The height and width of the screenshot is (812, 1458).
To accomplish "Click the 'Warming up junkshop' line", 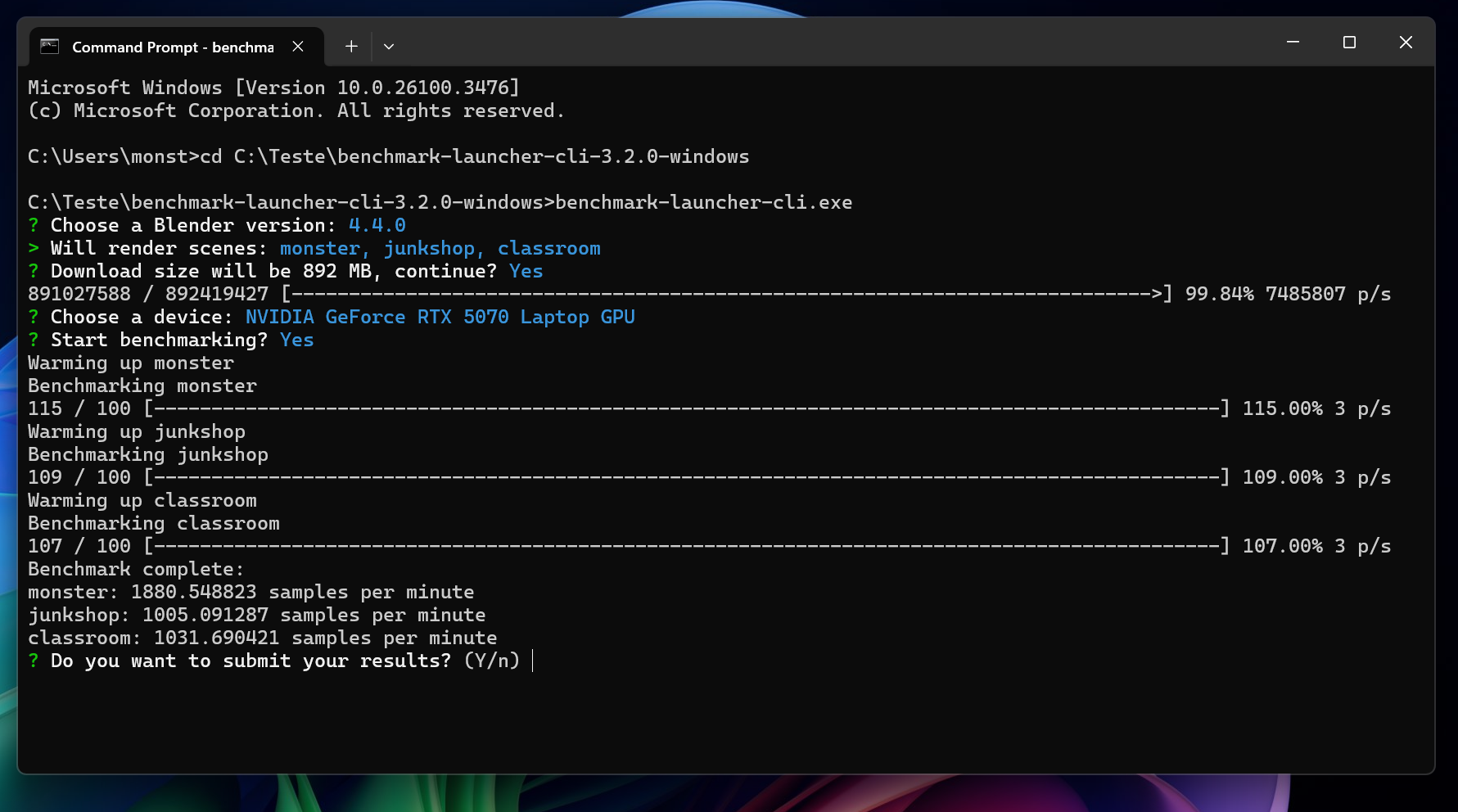I will click(137, 431).
